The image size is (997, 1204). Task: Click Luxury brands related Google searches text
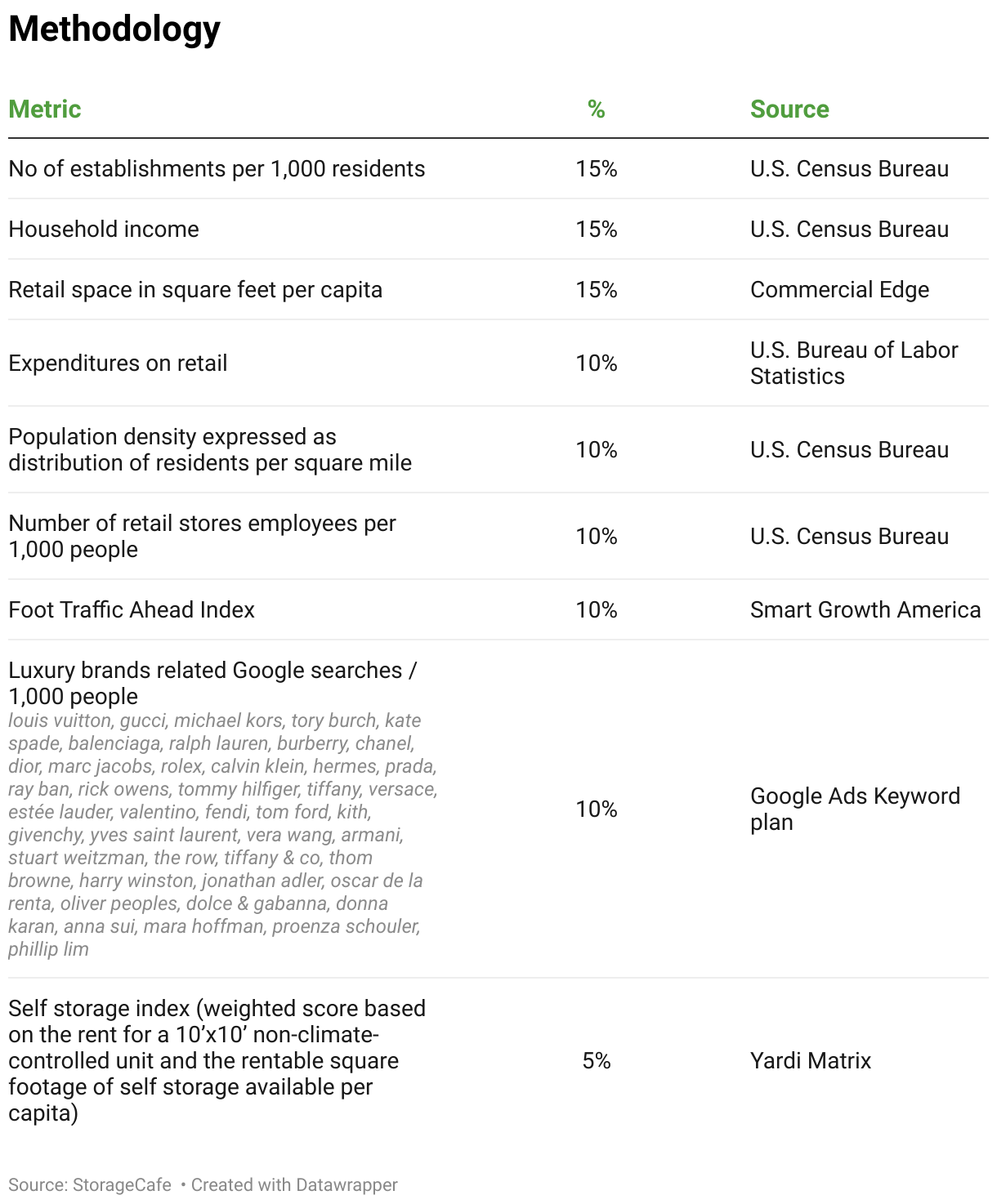click(x=212, y=683)
